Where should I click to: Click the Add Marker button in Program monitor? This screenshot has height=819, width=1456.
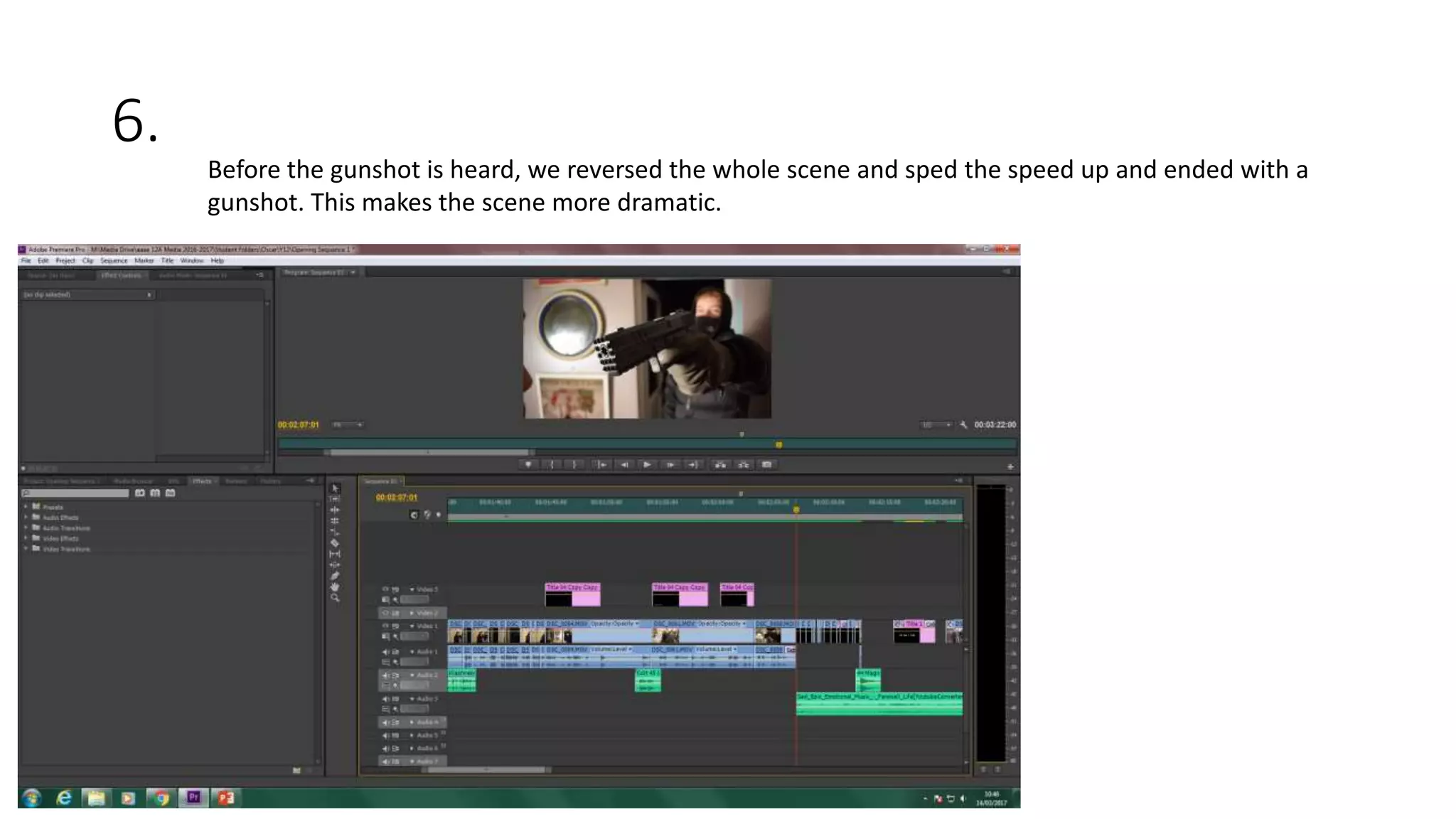[528, 465]
